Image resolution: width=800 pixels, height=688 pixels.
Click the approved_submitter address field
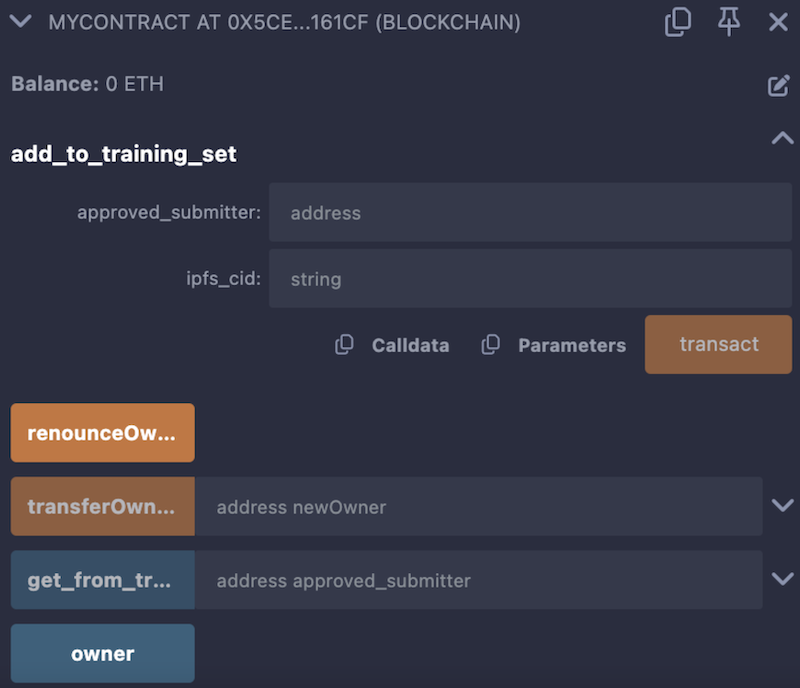[x=530, y=213]
